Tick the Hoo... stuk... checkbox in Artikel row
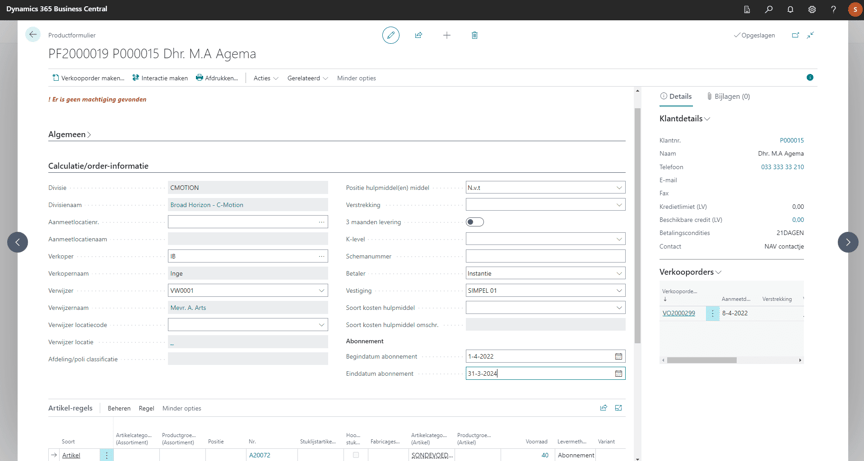The height and width of the screenshot is (461, 864). point(356,455)
